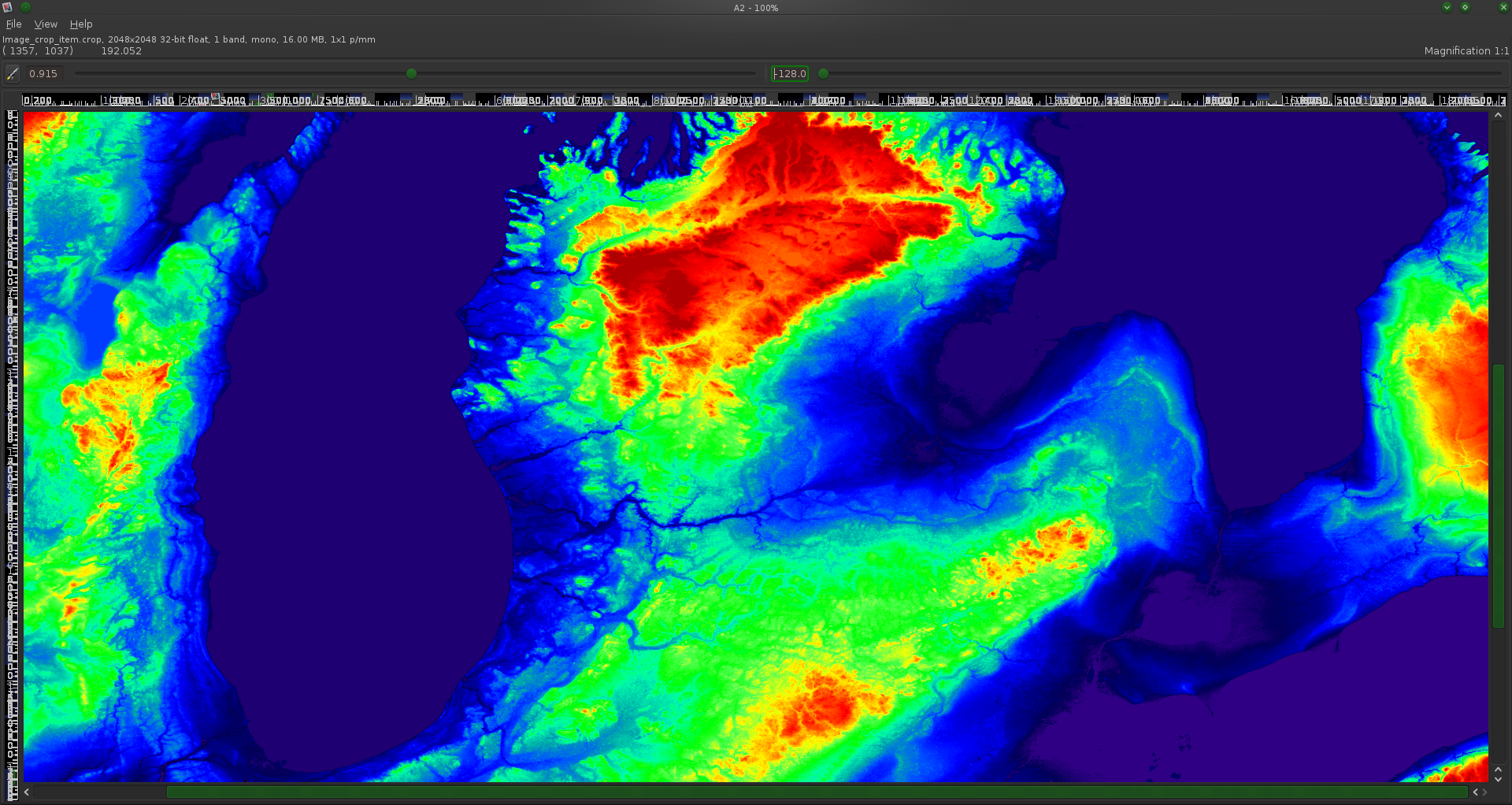Click the vertical scrollbar up arrow

tap(1498, 116)
